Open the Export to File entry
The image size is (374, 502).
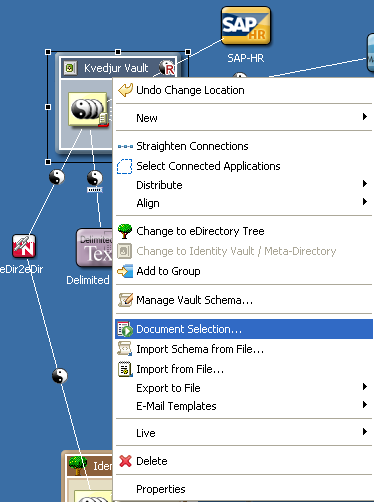[244, 388]
